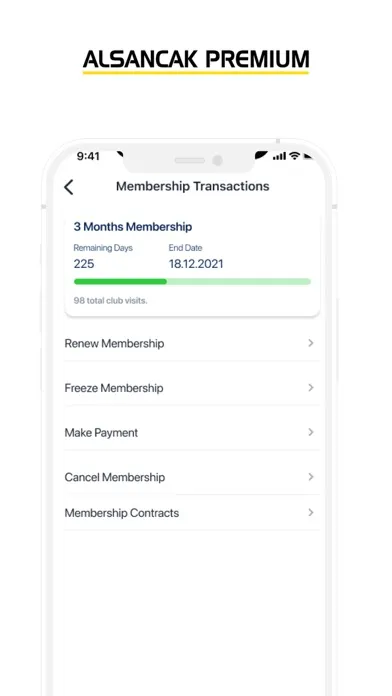Click the battery status icon
392x696 pixels.
(x=308, y=156)
